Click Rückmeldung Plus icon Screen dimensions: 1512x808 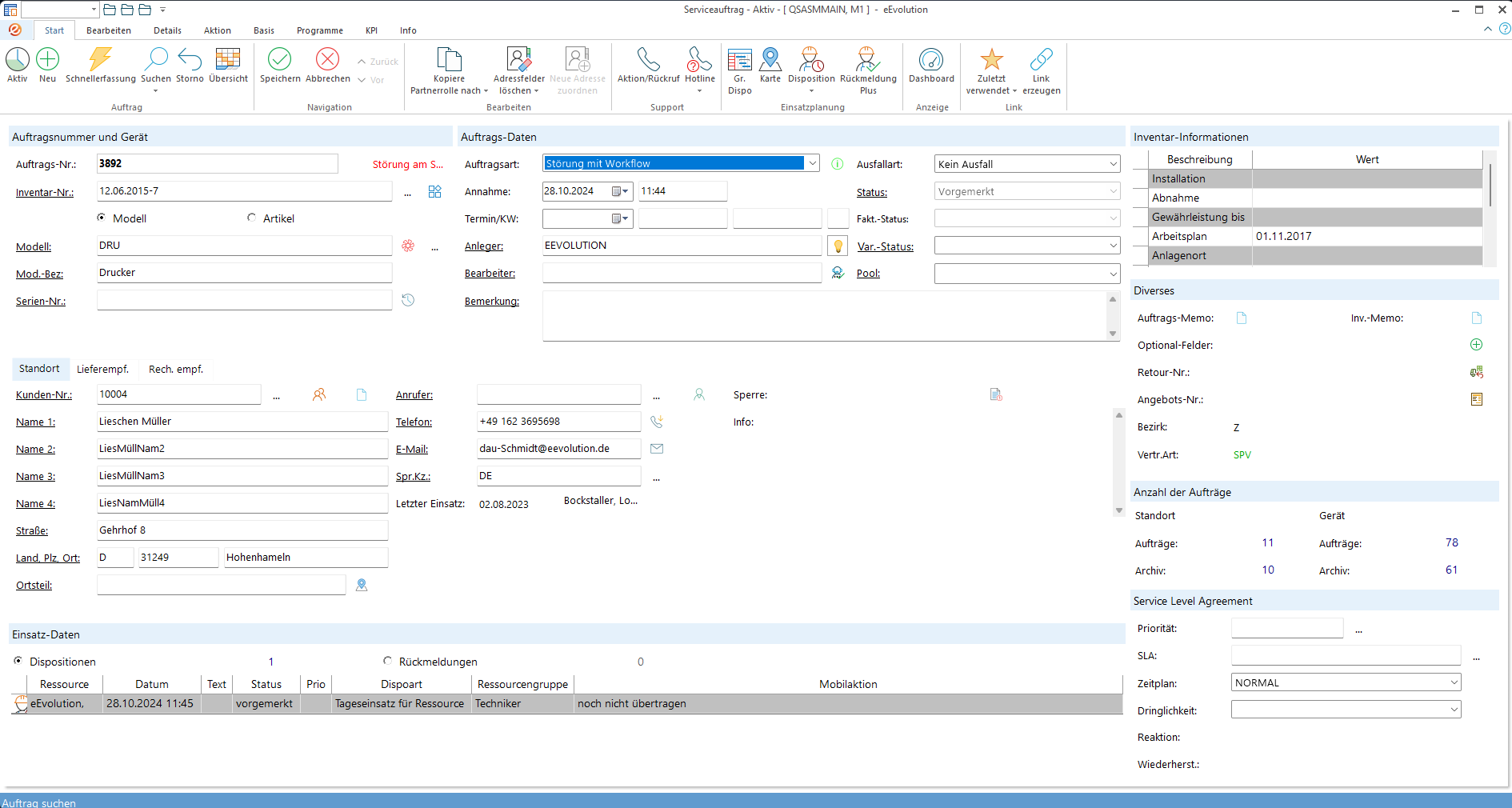(868, 59)
